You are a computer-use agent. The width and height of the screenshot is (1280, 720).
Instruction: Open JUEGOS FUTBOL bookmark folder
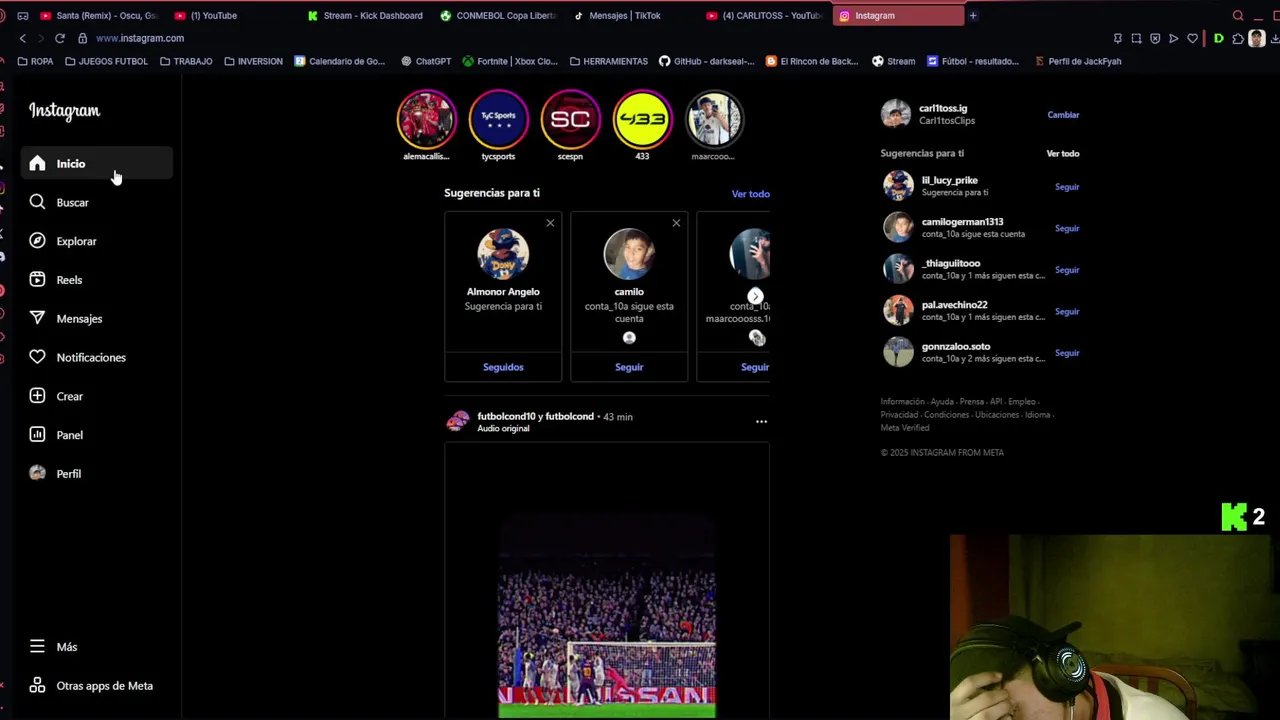coord(106,61)
